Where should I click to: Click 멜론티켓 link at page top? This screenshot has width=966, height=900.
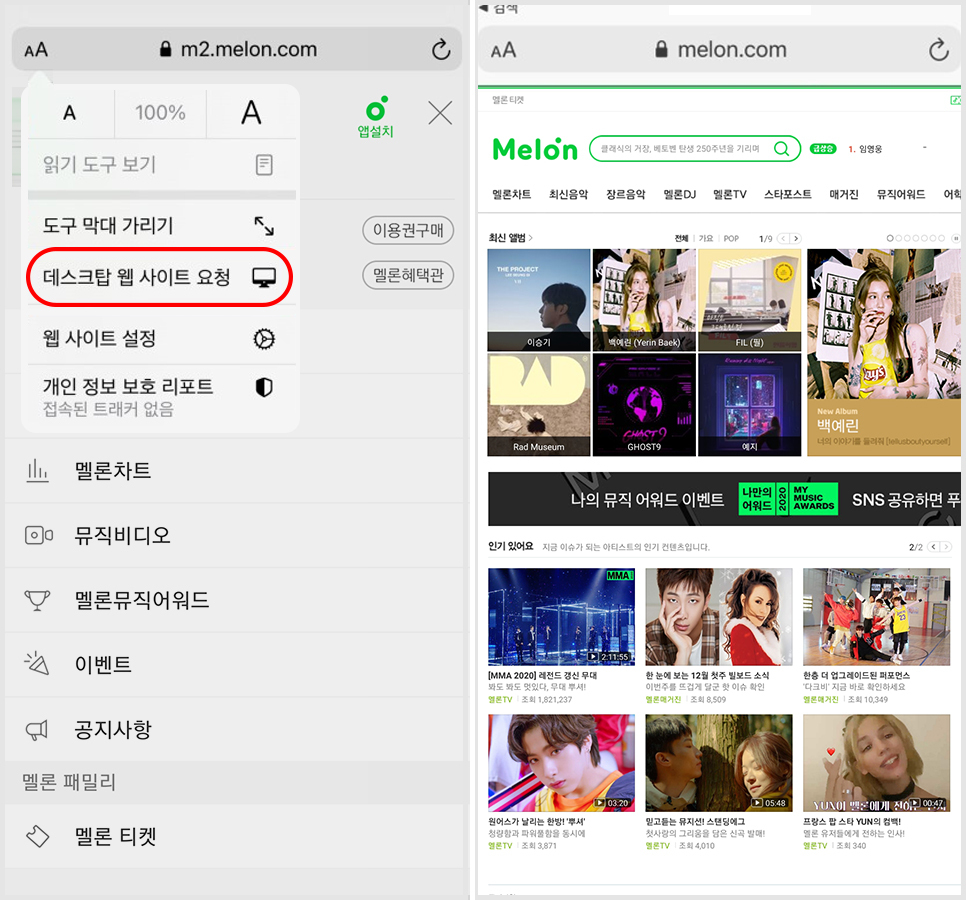(x=508, y=100)
